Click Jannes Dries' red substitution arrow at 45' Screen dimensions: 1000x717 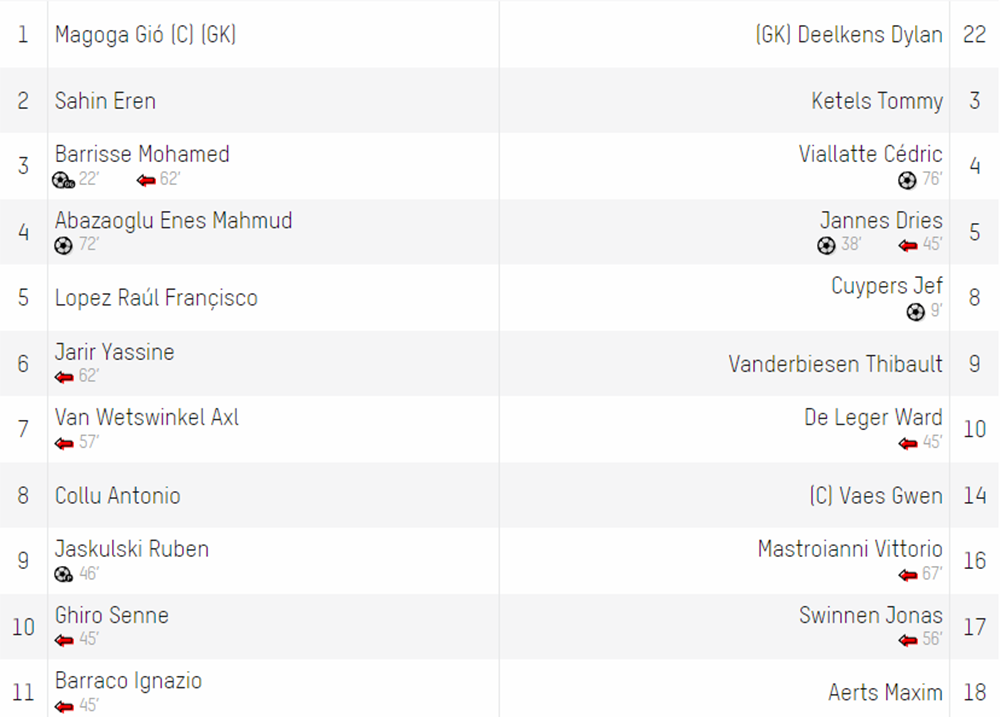(x=908, y=246)
